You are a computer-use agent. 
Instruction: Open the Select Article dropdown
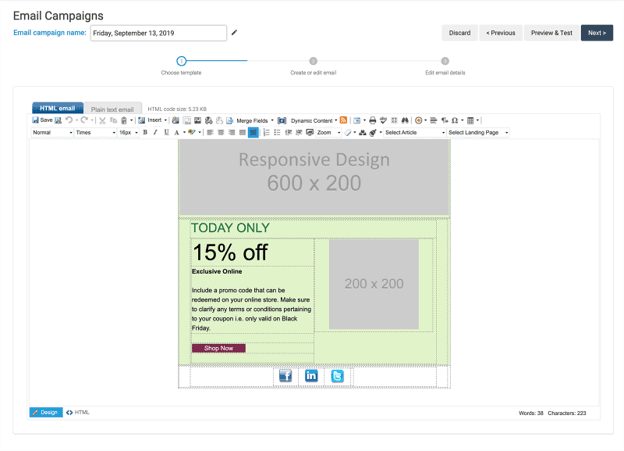point(415,133)
